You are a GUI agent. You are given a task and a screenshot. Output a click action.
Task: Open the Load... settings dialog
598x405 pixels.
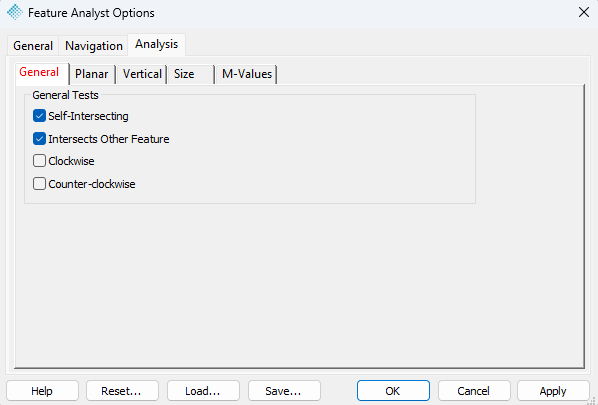pyautogui.click(x=203, y=391)
